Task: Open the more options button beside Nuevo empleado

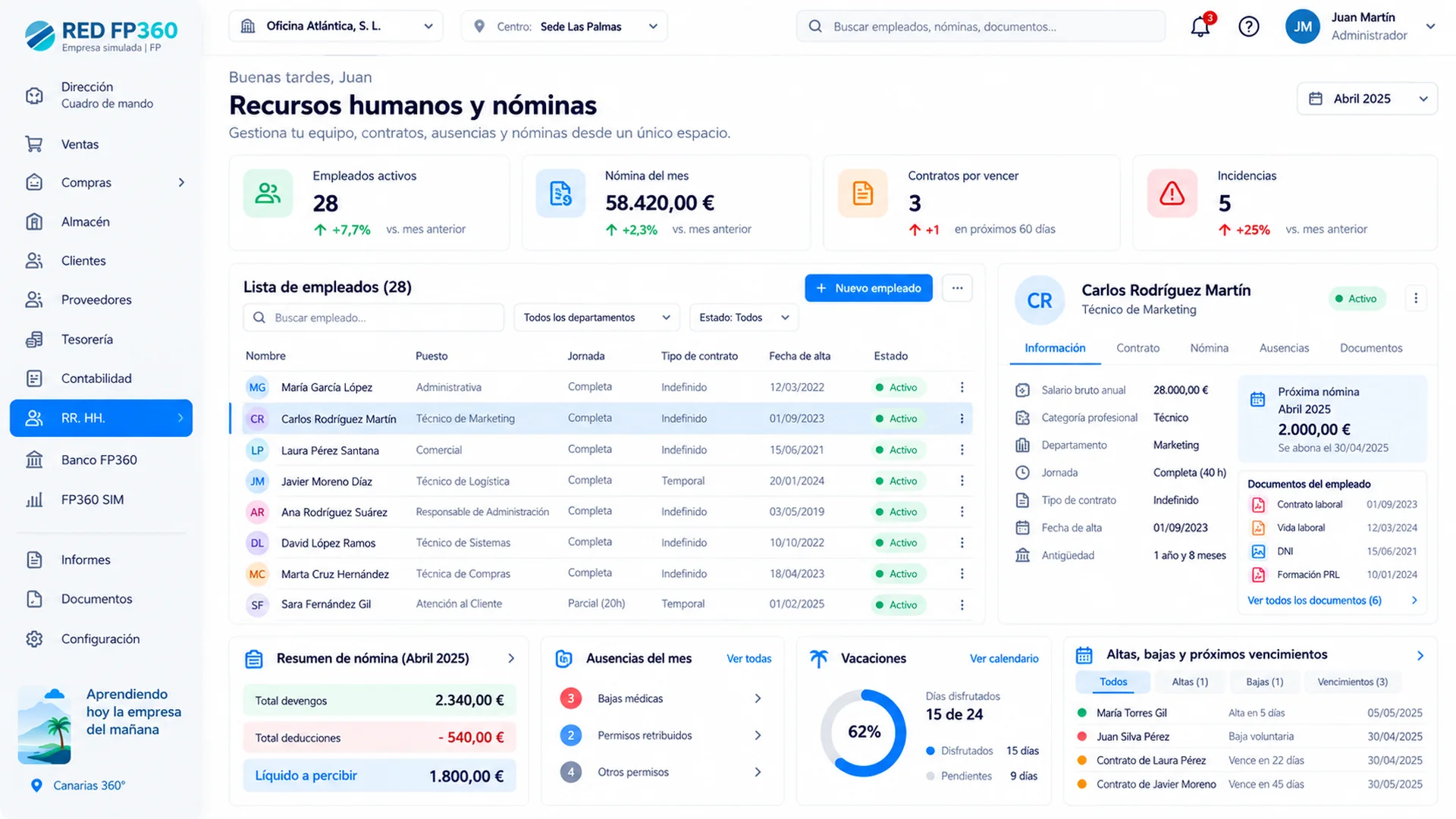Action: click(957, 288)
